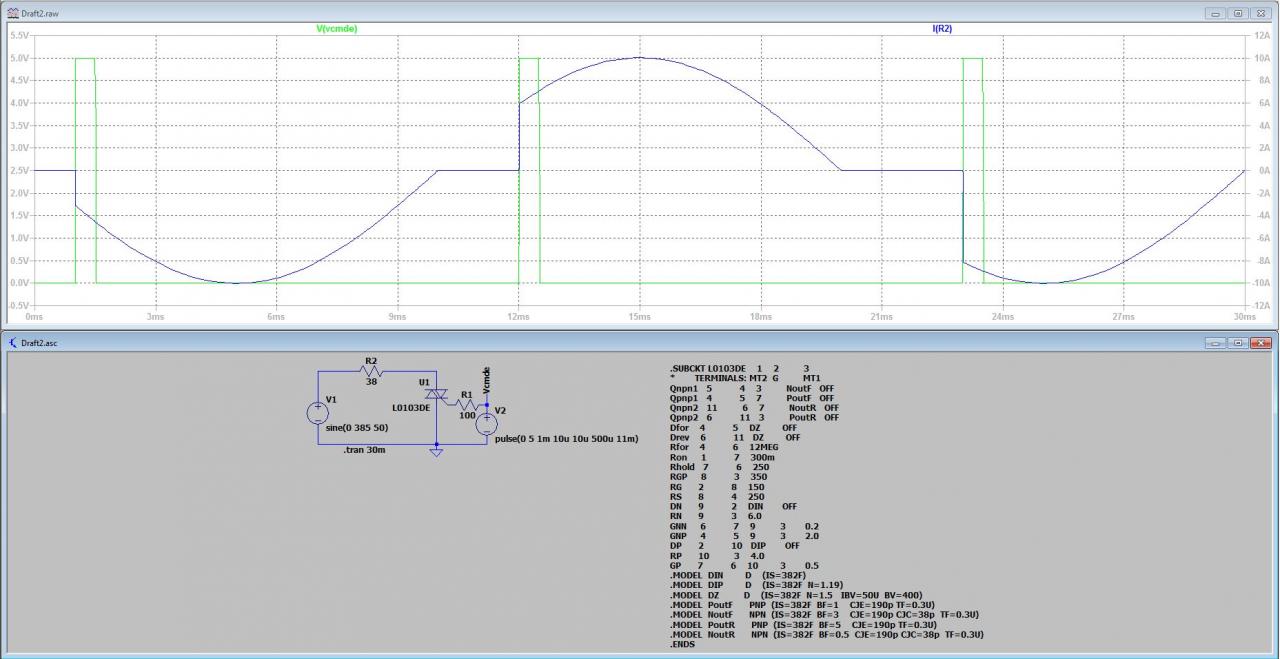This screenshot has width=1280, height=659.
Task: Click the .MODEL DZ line
Action: [796, 595]
